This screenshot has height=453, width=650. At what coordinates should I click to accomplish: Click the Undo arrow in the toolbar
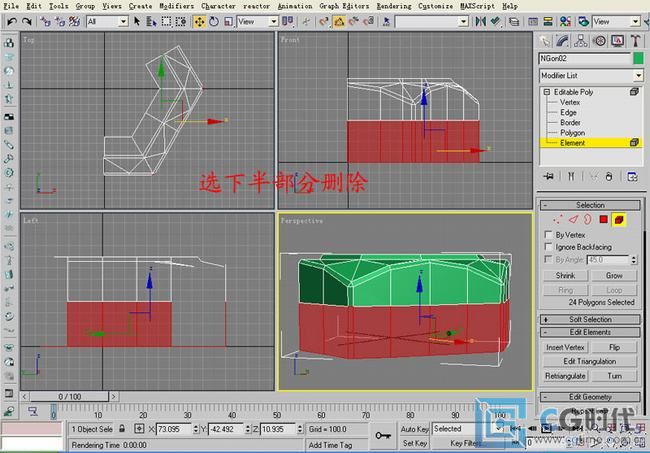pos(12,21)
